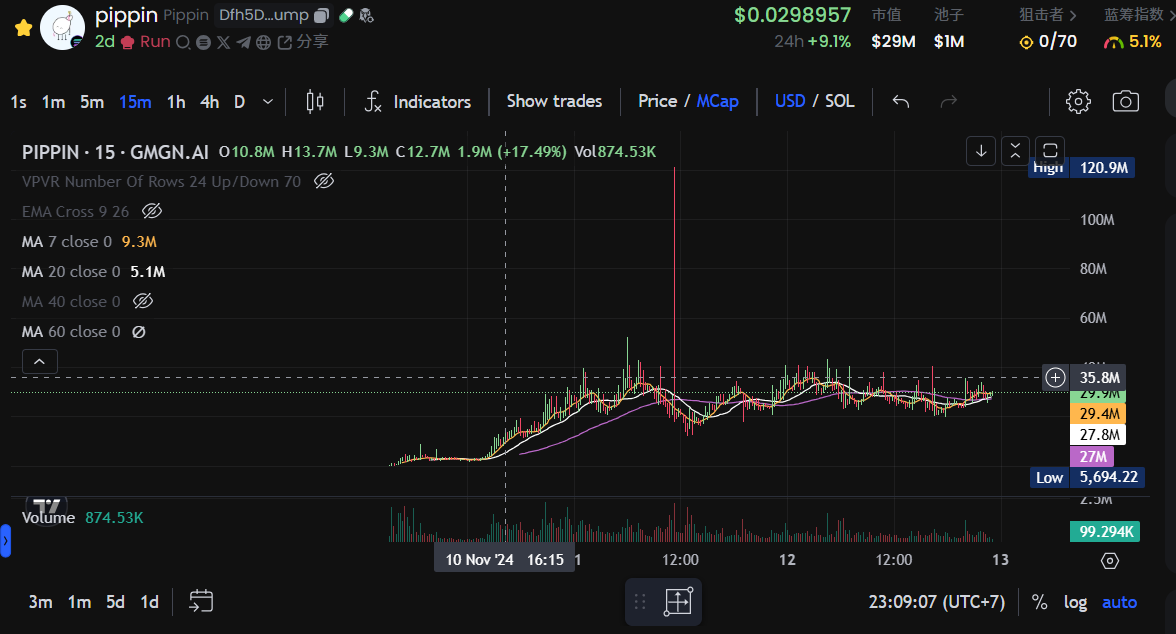Click the candle style icon in the toolbar
The height and width of the screenshot is (634, 1176).
click(314, 101)
